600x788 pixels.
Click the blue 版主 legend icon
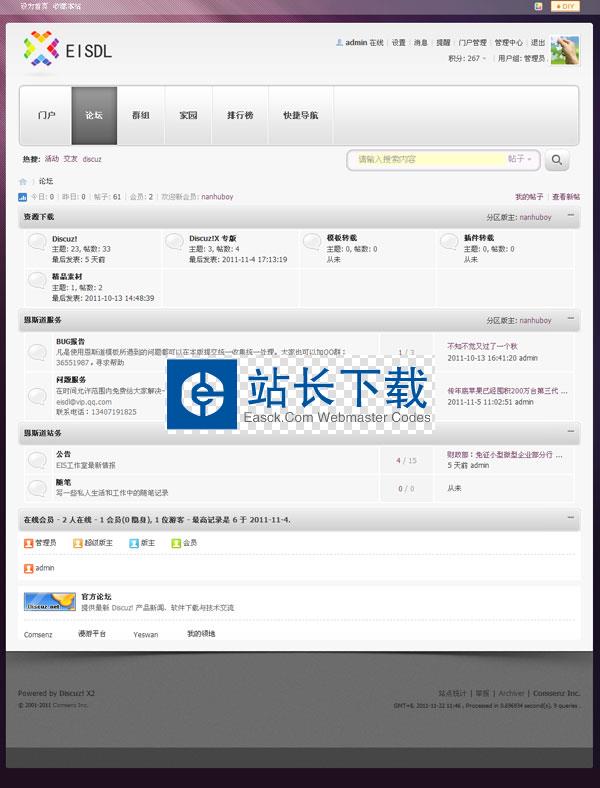pos(134,543)
